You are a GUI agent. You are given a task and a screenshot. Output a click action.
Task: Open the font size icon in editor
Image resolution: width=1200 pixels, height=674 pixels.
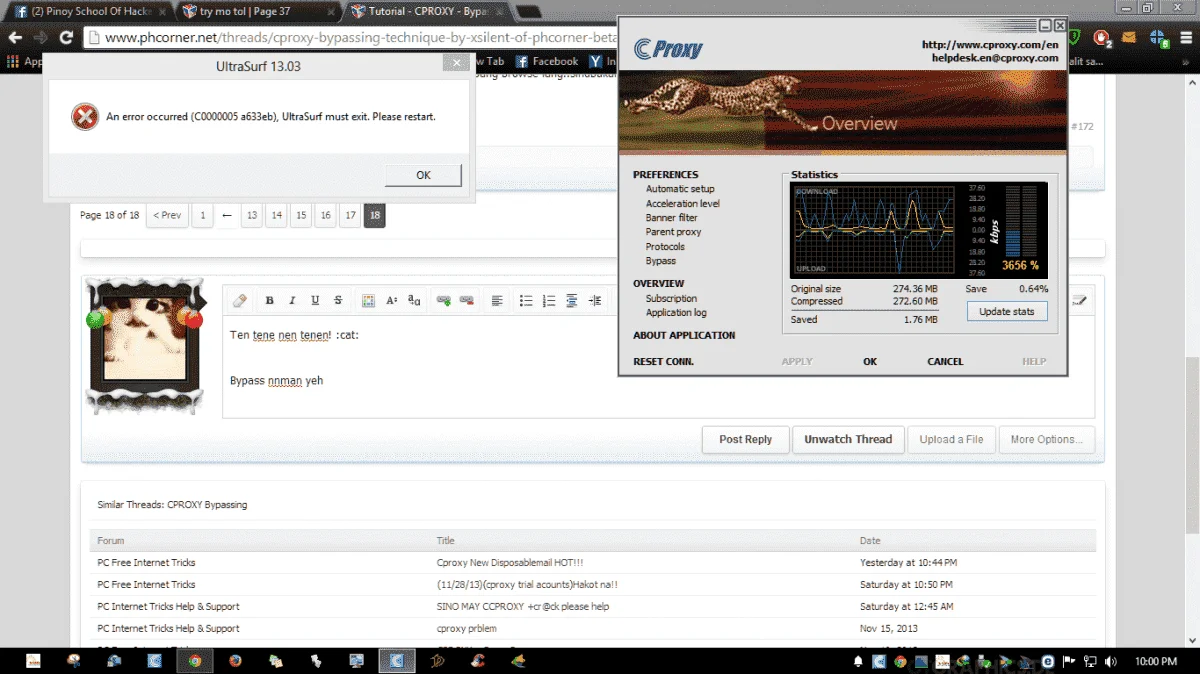point(391,300)
